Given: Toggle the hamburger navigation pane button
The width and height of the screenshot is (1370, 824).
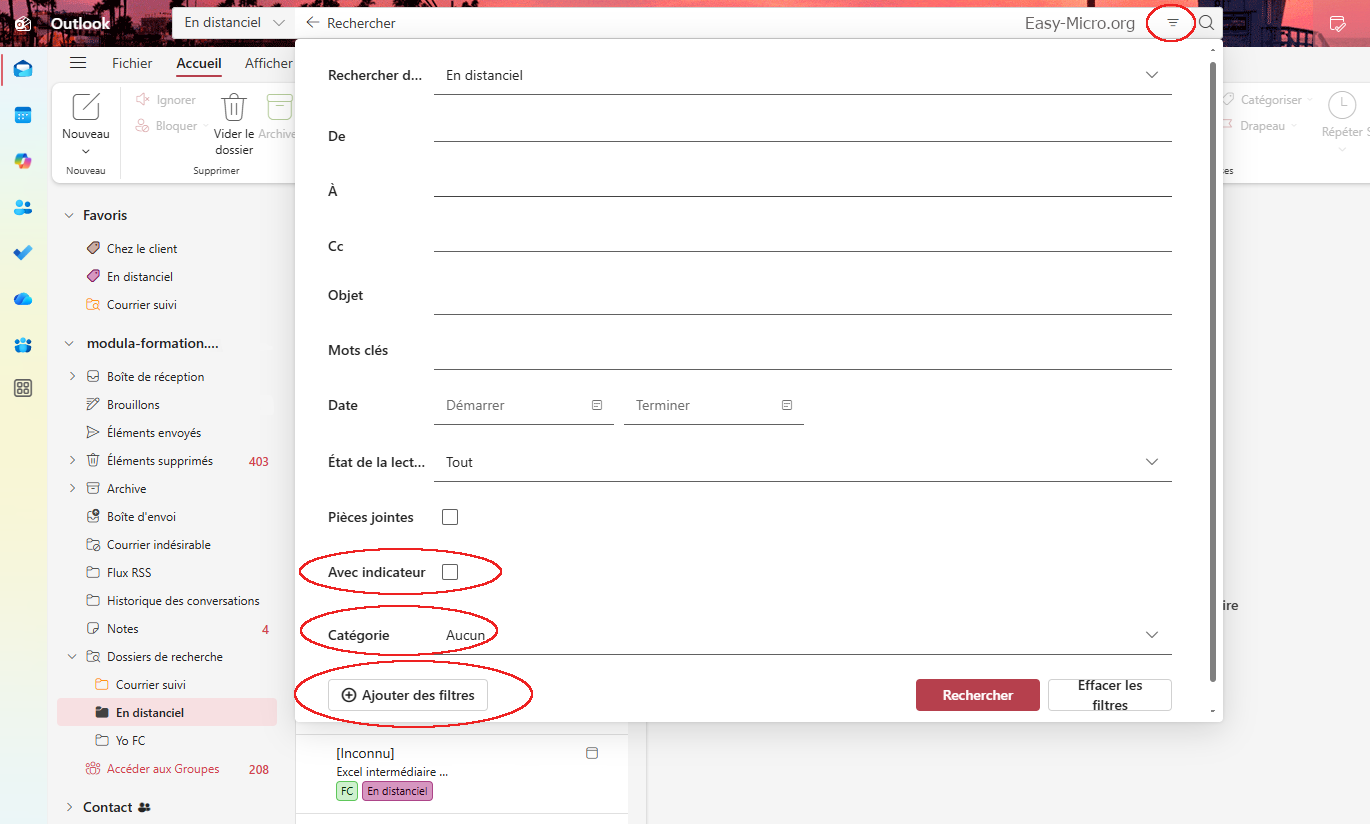Looking at the screenshot, I should [x=78, y=63].
